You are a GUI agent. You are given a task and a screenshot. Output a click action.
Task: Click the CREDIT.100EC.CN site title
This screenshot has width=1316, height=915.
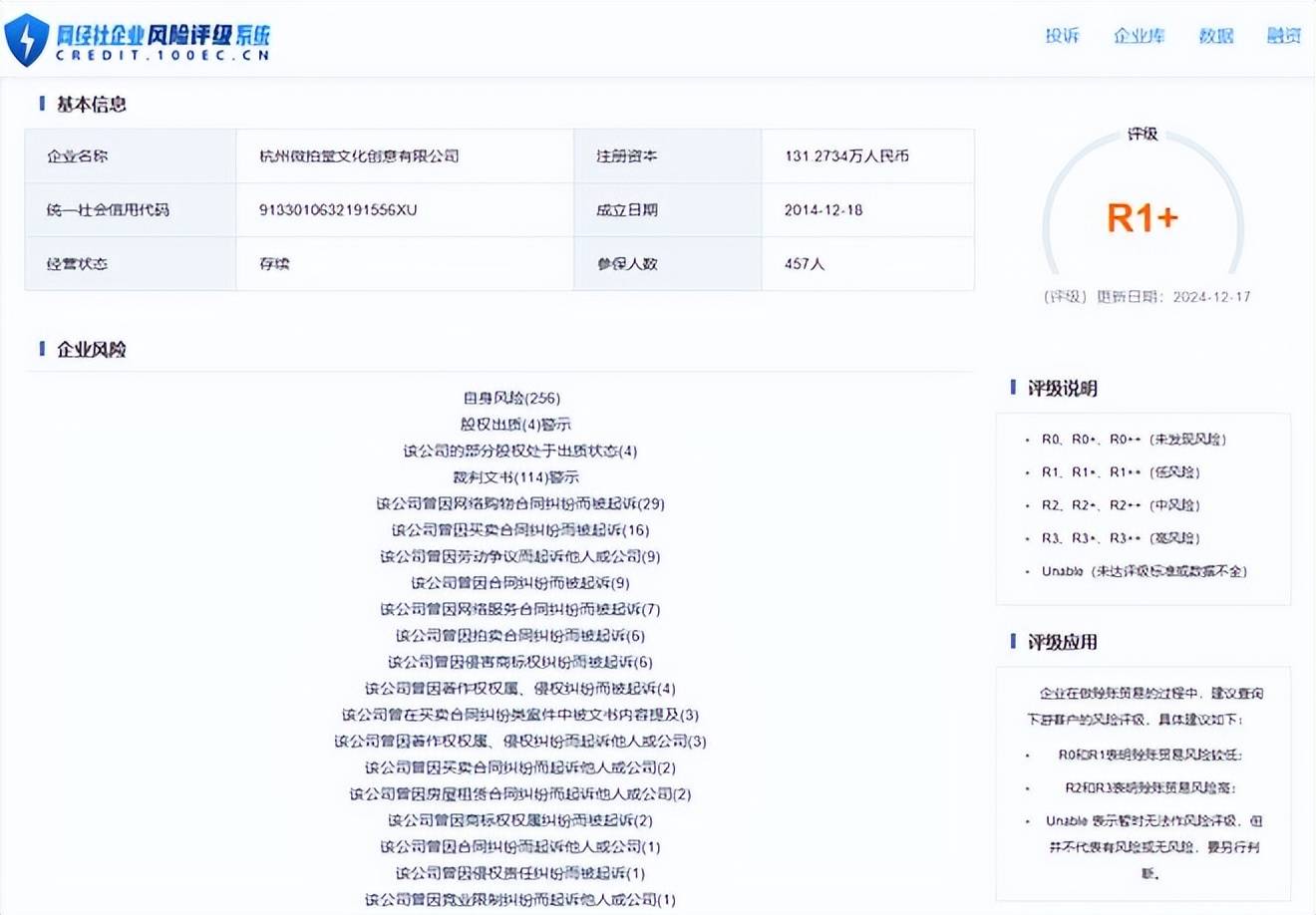164,56
